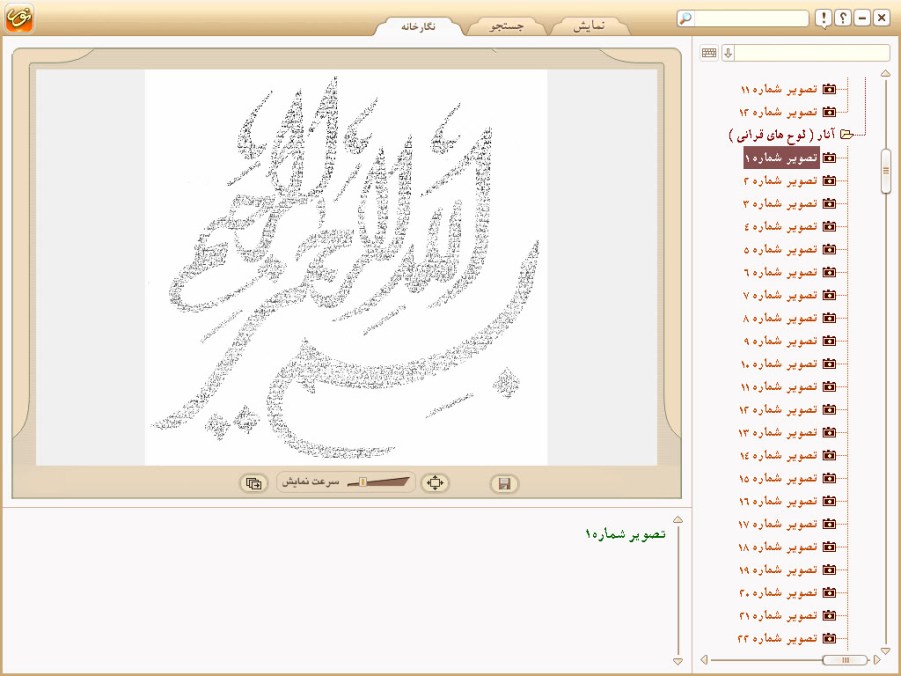Click the camera icon of تصویر شماره ۸
901x676 pixels.
829,318
